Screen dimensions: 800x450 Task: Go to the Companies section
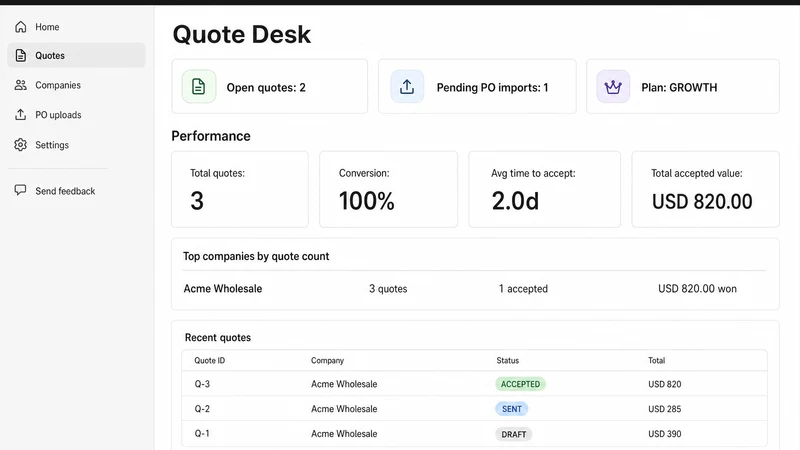pyautogui.click(x=77, y=85)
